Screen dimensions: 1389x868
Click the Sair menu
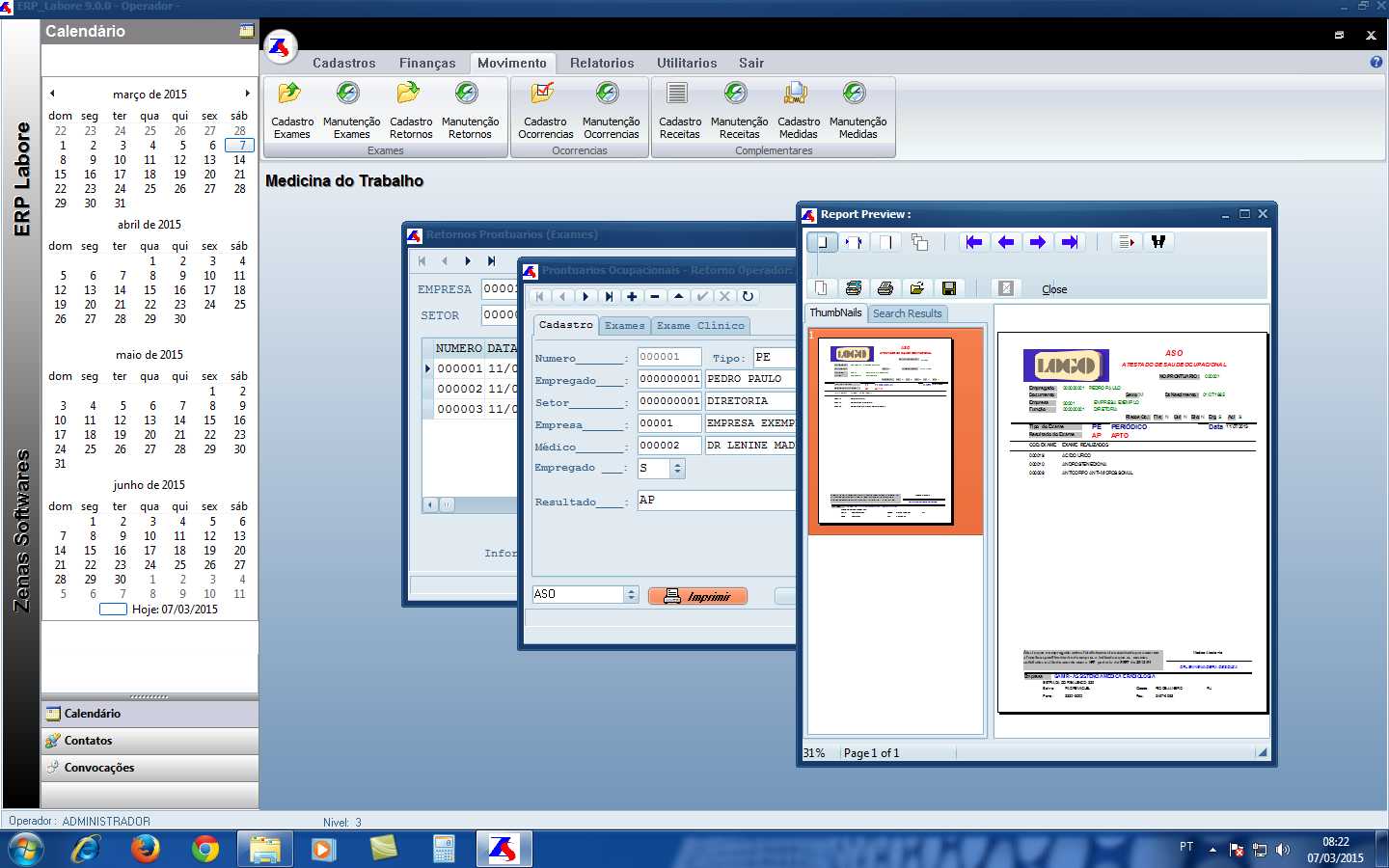pyautogui.click(x=751, y=63)
